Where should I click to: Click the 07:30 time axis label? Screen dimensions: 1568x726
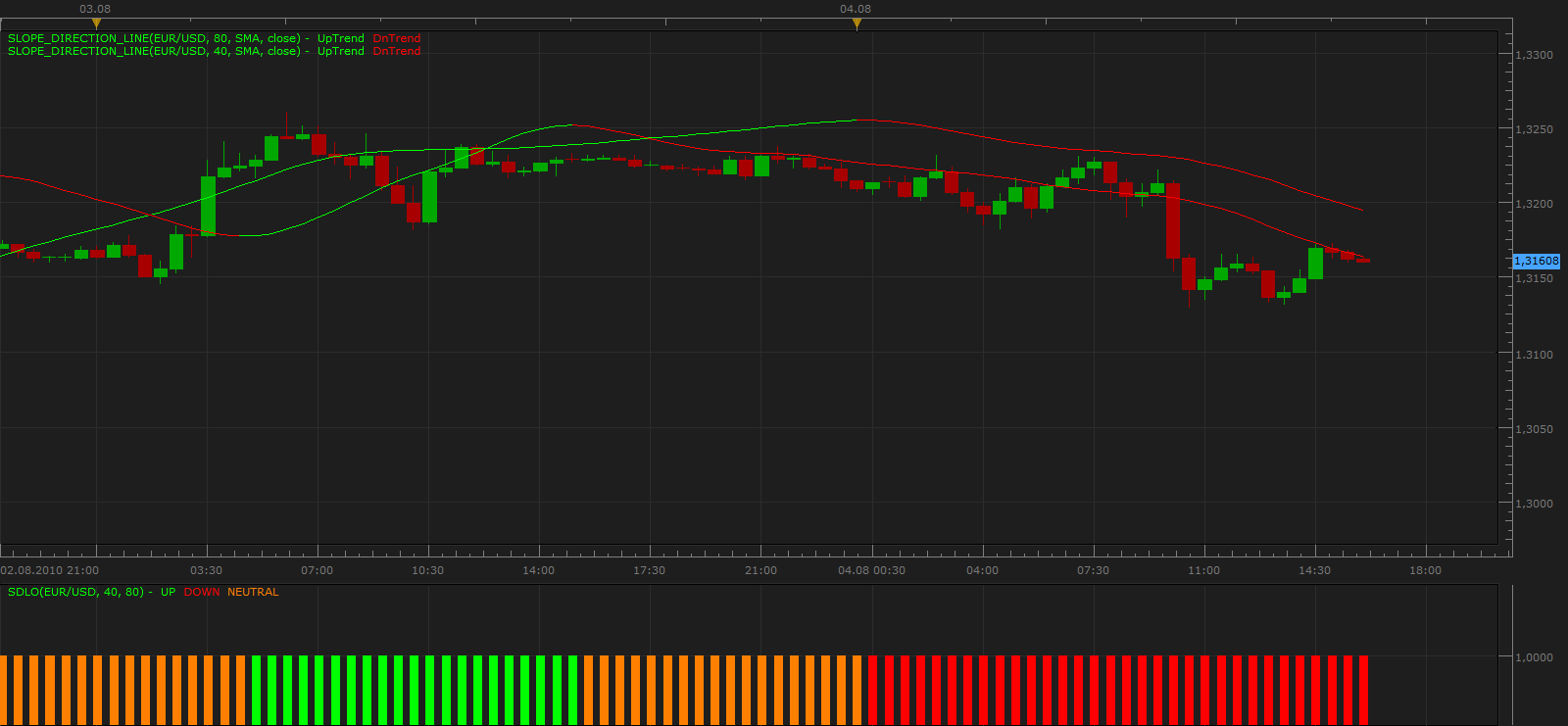(x=1093, y=570)
